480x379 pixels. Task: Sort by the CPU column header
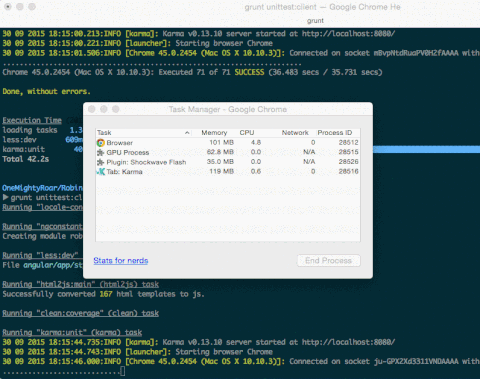(247, 133)
